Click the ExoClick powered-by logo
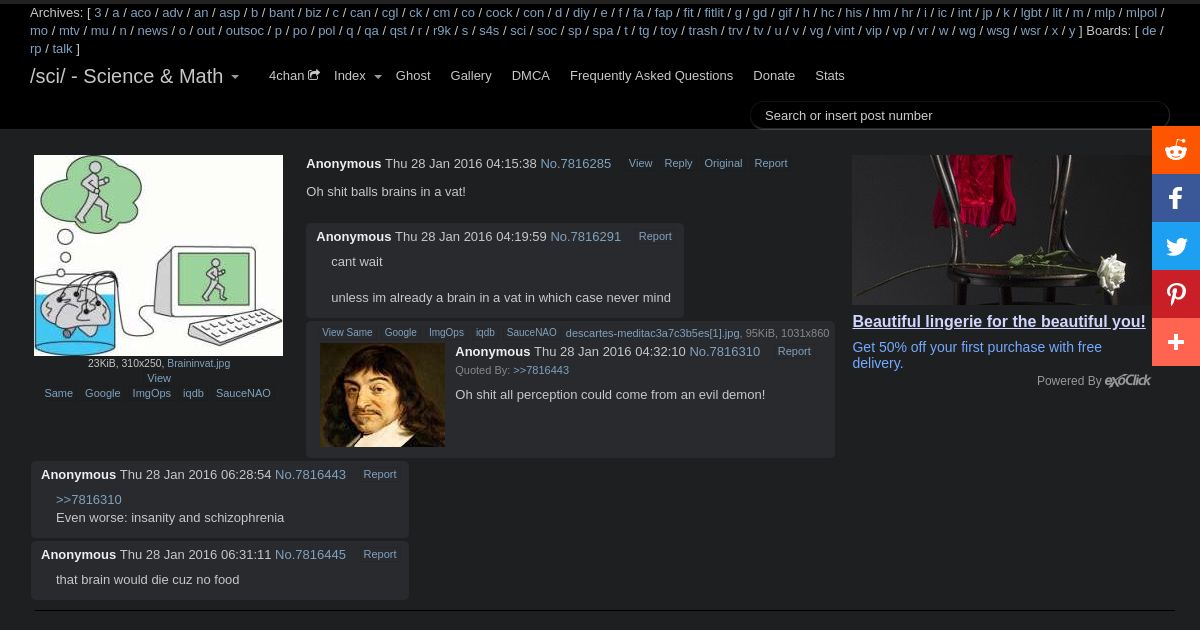Viewport: 1200px width, 630px height. point(1128,380)
